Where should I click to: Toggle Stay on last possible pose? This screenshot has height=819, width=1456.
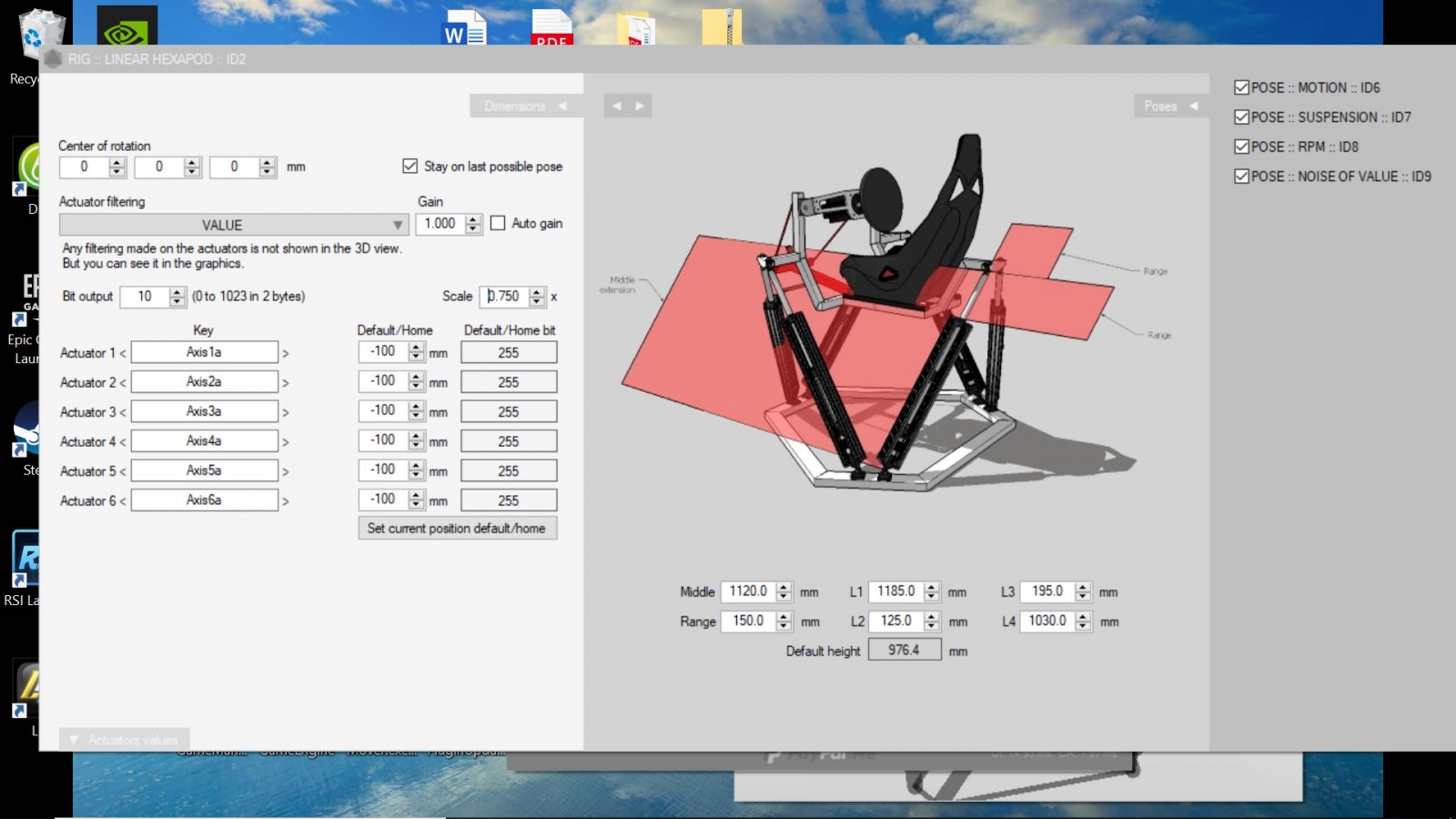point(410,167)
